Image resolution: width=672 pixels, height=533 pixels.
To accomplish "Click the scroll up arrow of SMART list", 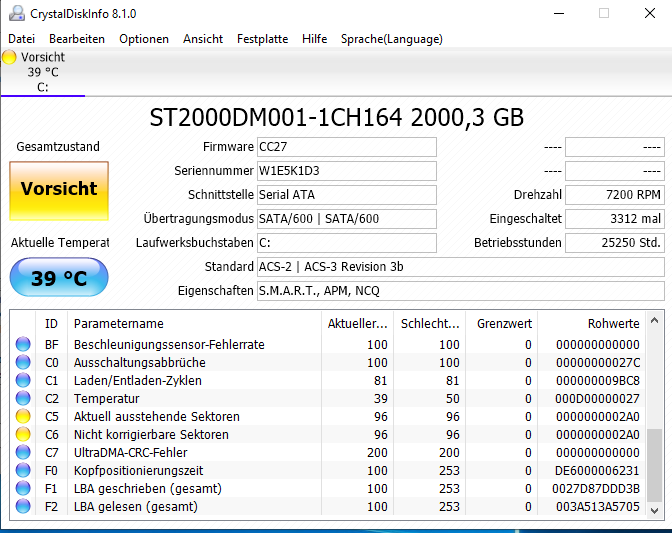I will (654, 320).
